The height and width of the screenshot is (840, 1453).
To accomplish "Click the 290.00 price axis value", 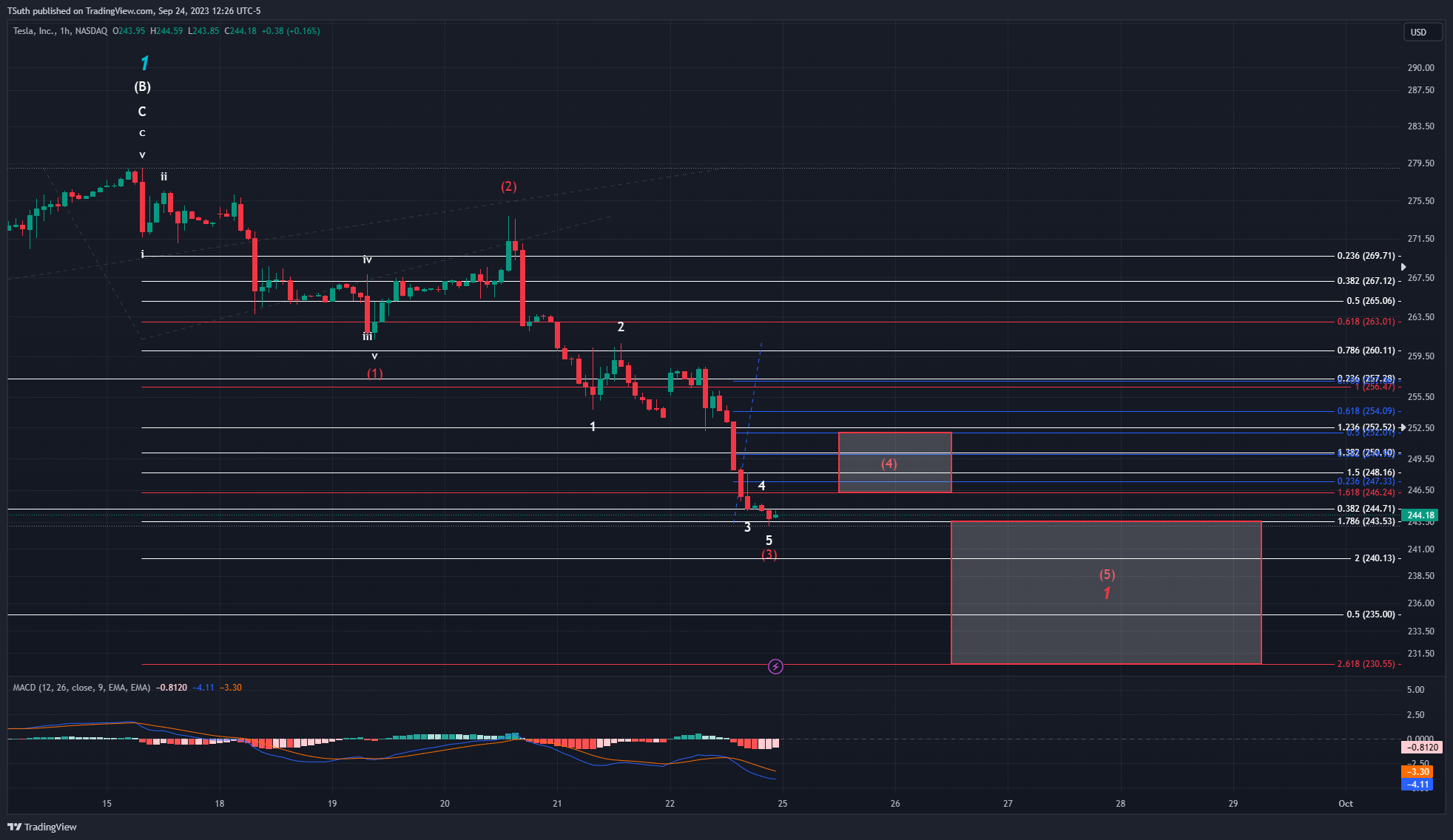I will [x=1420, y=68].
